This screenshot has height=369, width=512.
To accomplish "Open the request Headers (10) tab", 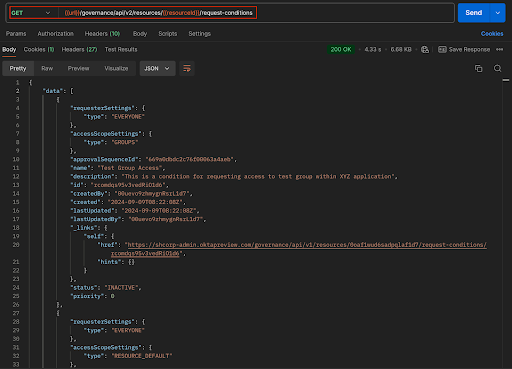I will [x=102, y=34].
